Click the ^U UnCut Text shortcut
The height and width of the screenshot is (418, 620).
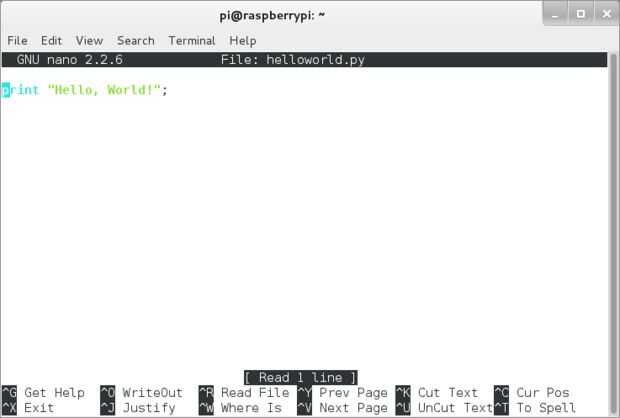(x=444, y=408)
